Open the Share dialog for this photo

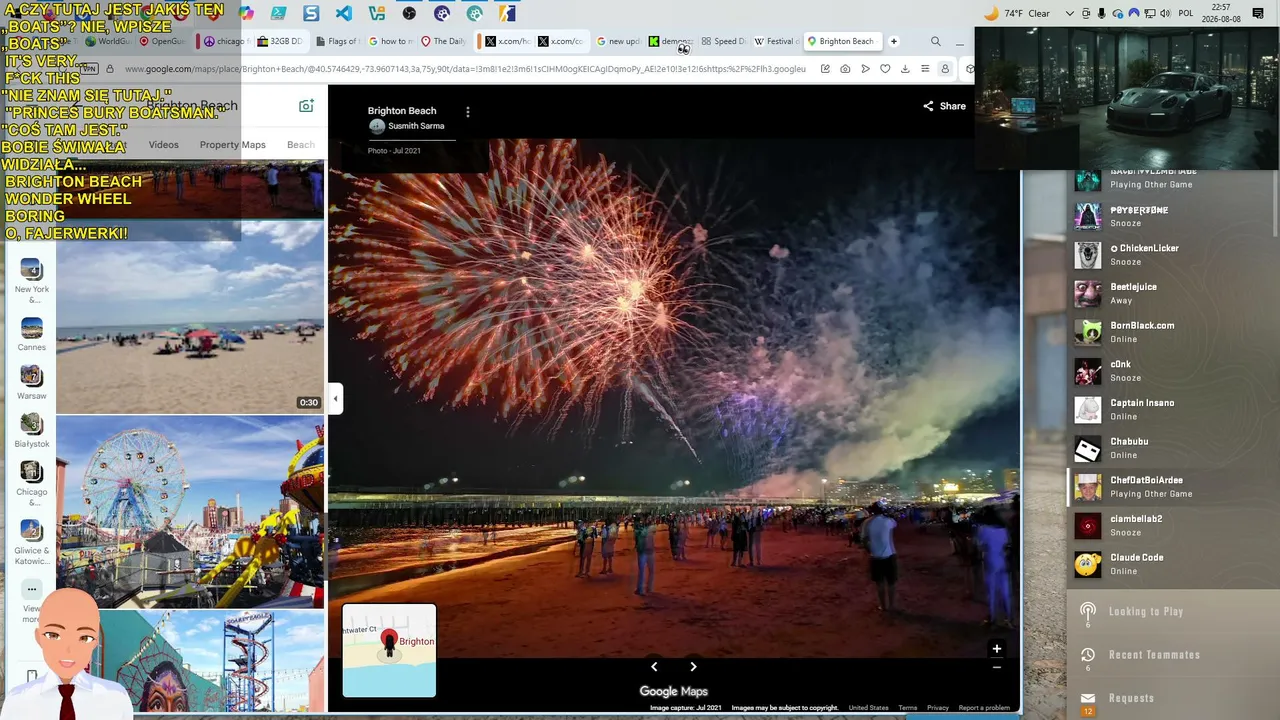pyautogui.click(x=944, y=106)
